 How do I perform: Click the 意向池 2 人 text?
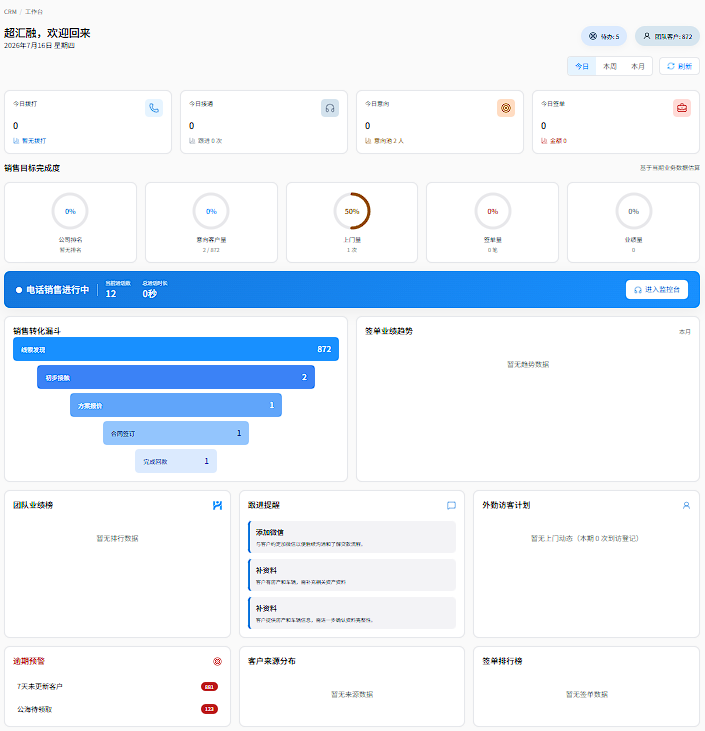tap(388, 141)
